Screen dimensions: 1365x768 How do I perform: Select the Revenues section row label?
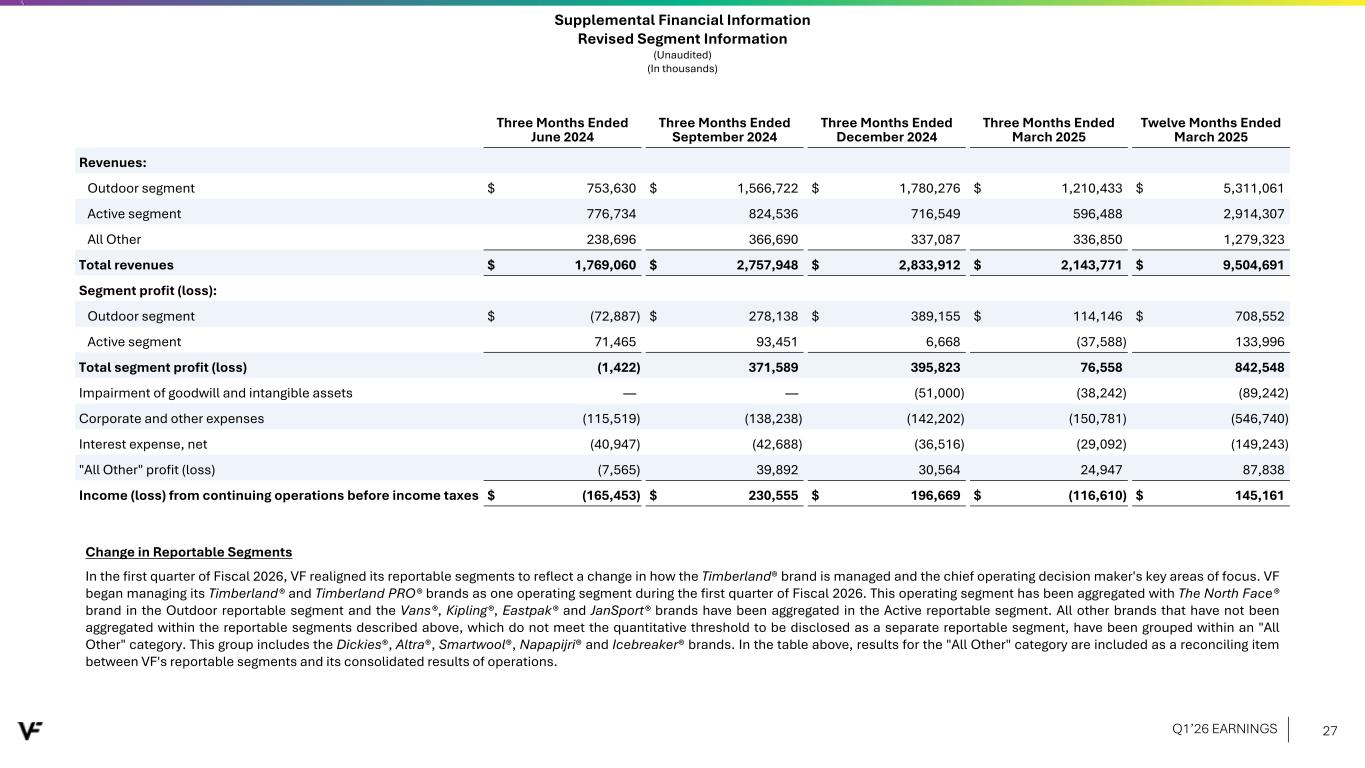tap(111, 161)
